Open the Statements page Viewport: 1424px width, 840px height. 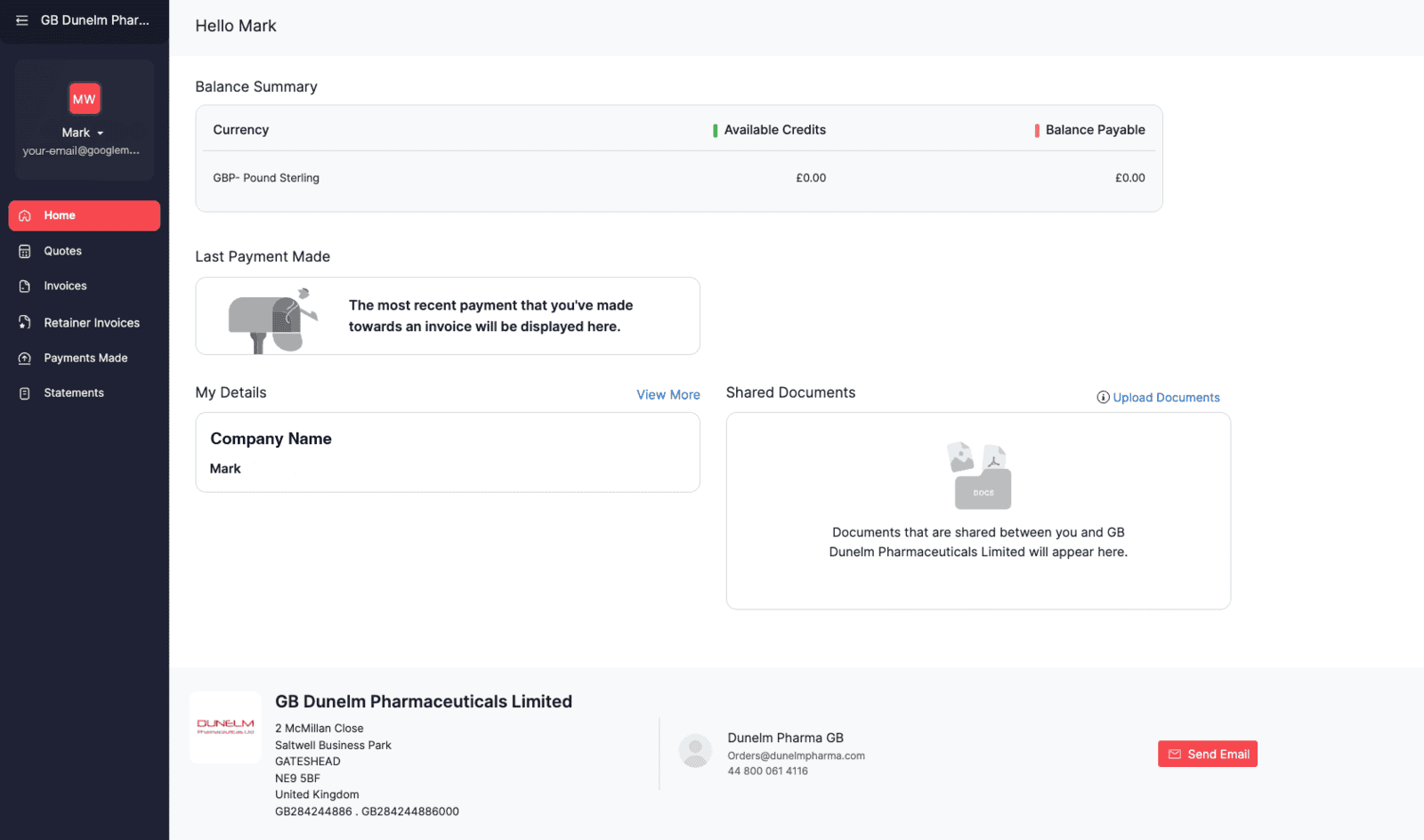coord(74,393)
